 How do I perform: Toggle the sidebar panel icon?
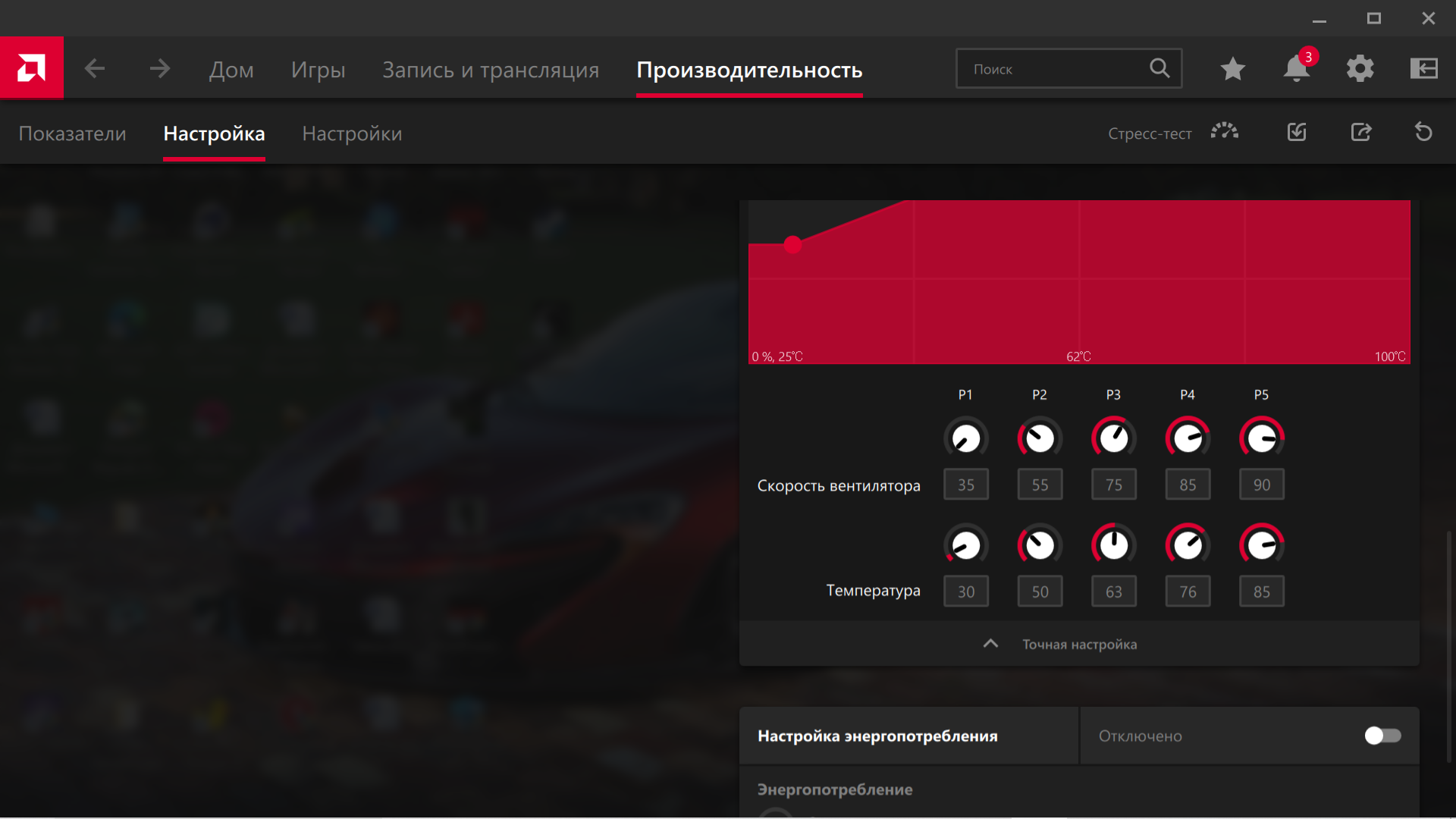[x=1423, y=69]
